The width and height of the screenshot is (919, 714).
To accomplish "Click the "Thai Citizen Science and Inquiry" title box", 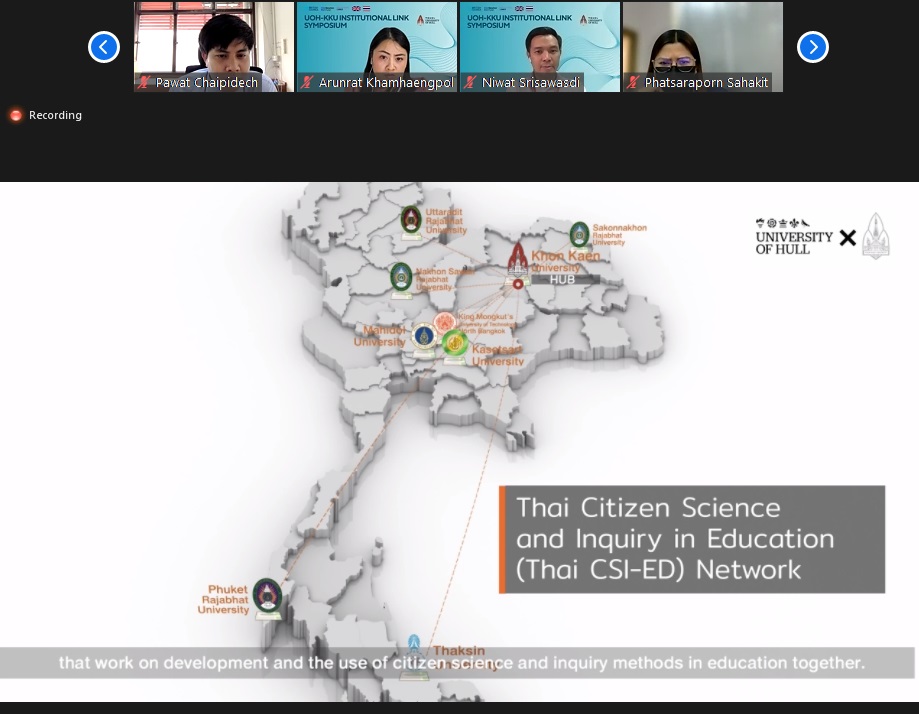I will click(x=692, y=539).
